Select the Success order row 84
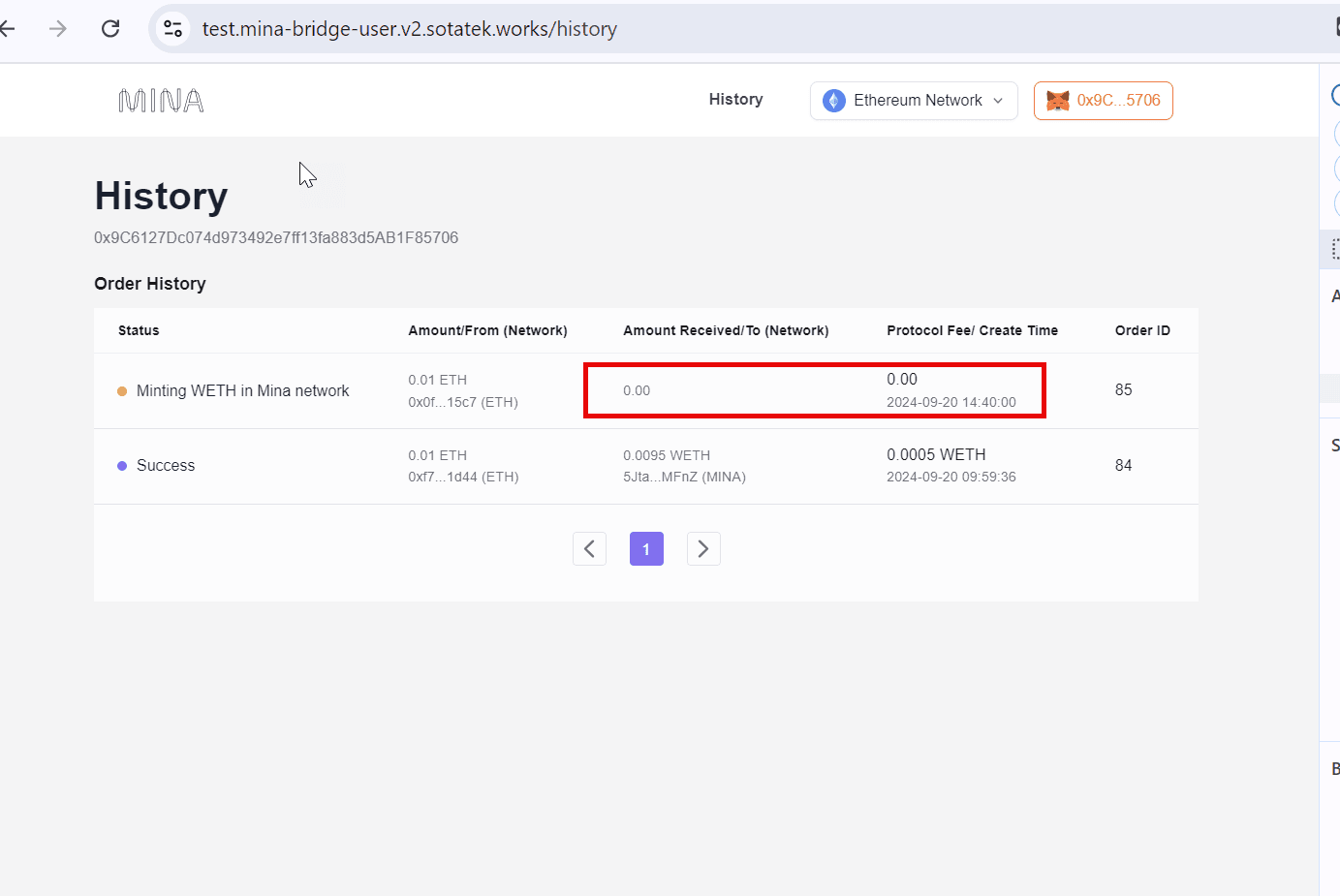The image size is (1340, 896). point(646,466)
